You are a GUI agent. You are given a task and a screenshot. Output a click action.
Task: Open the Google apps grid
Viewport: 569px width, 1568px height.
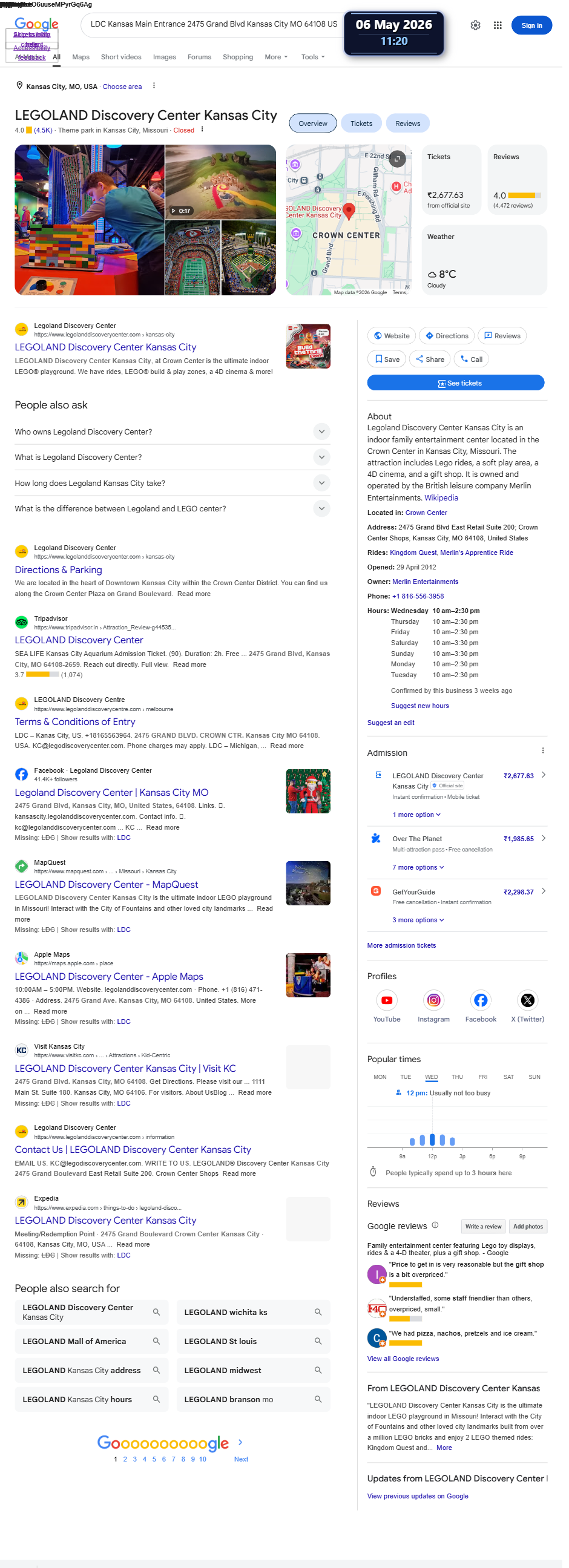pyautogui.click(x=498, y=25)
